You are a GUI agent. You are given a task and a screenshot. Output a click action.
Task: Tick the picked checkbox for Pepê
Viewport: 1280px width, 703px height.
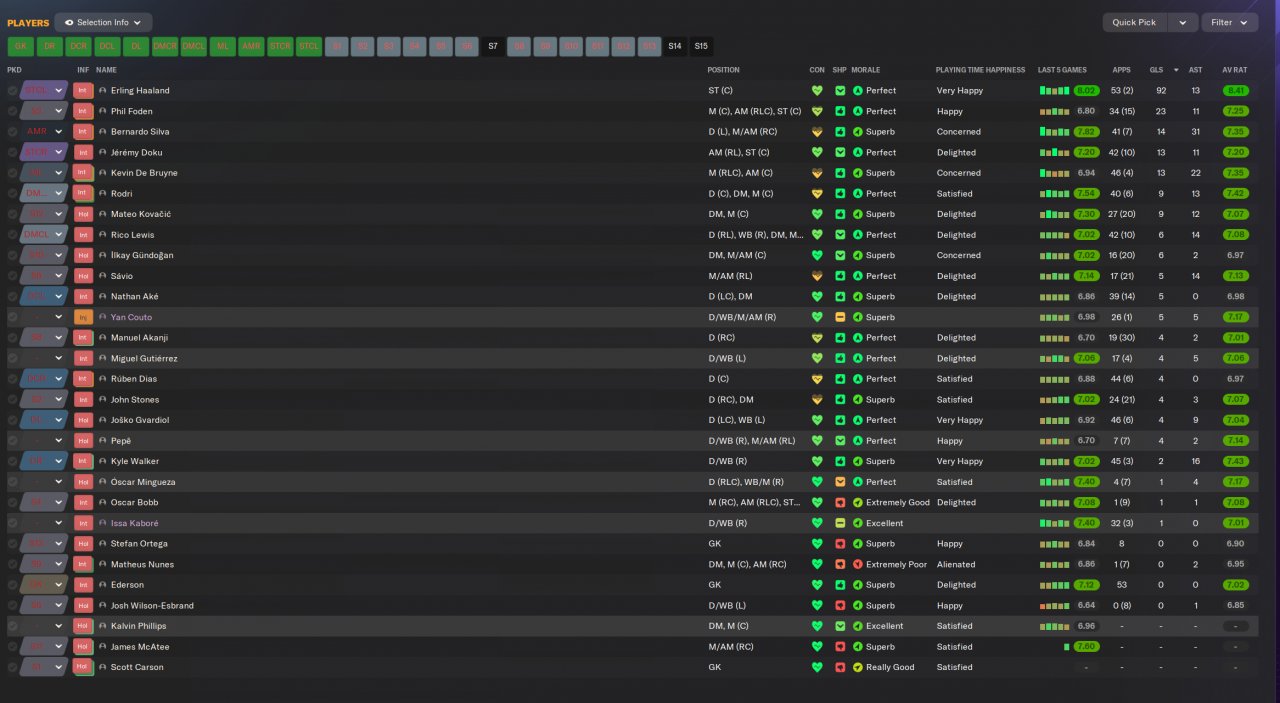click(x=13, y=441)
